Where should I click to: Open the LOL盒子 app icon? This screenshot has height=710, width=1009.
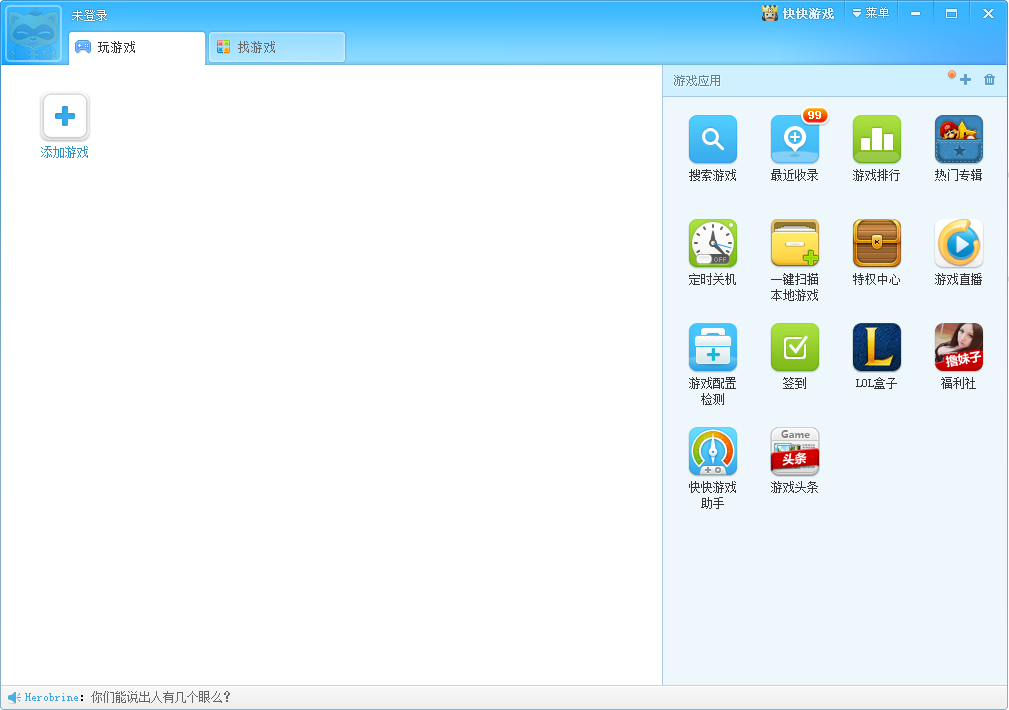[876, 348]
